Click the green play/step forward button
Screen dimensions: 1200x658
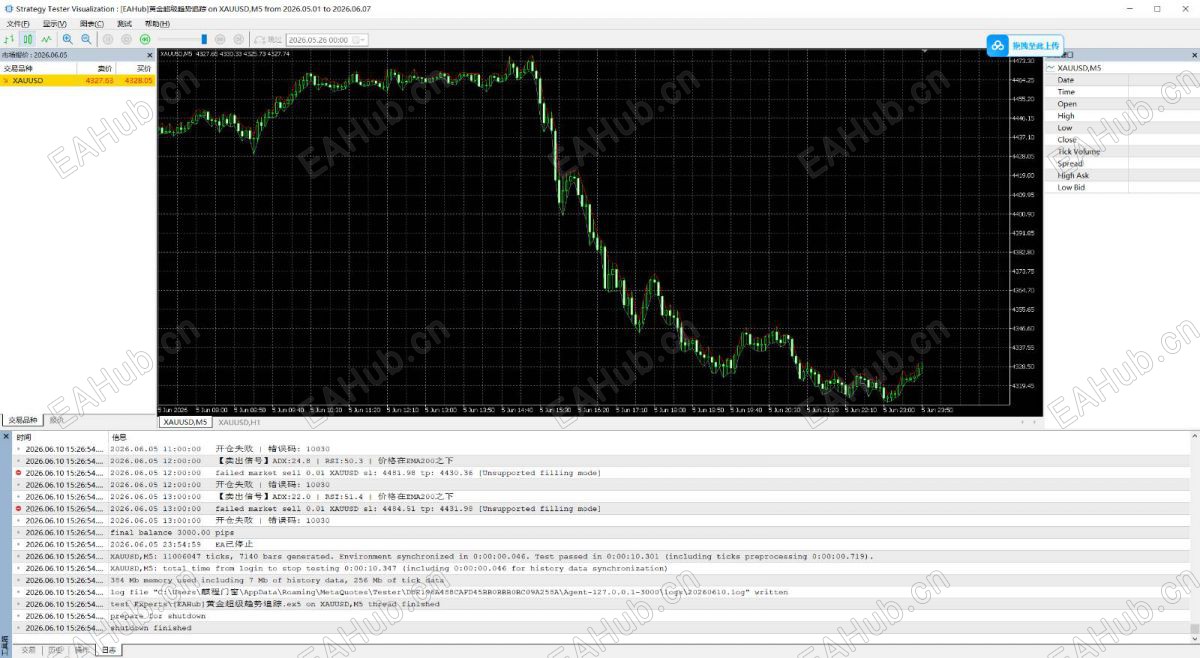(145, 39)
